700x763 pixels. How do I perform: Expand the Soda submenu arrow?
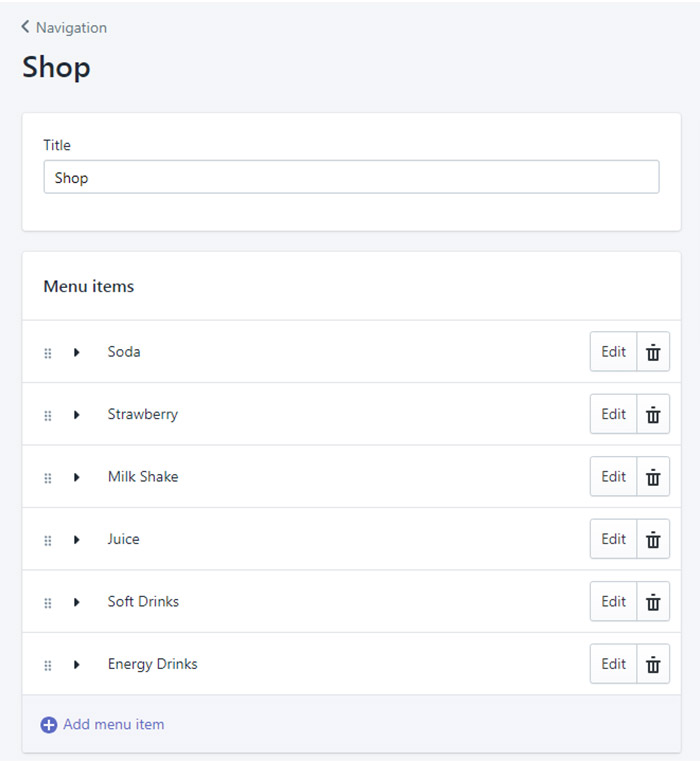pos(76,352)
